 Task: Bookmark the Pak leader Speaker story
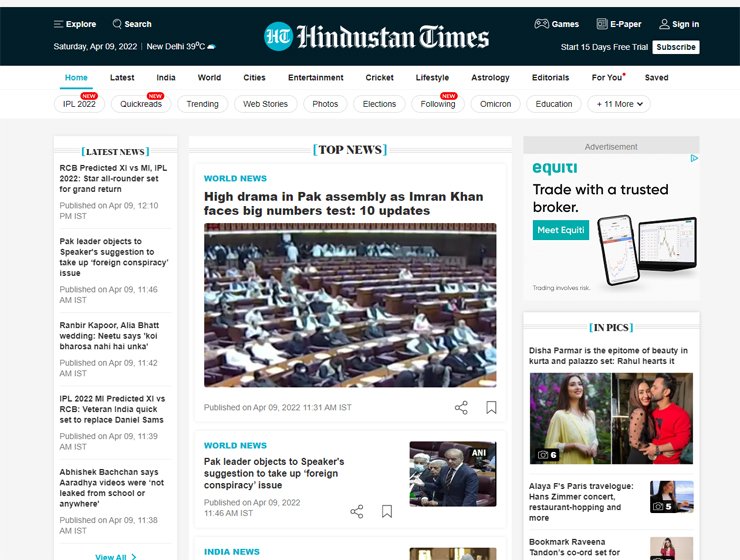click(387, 511)
